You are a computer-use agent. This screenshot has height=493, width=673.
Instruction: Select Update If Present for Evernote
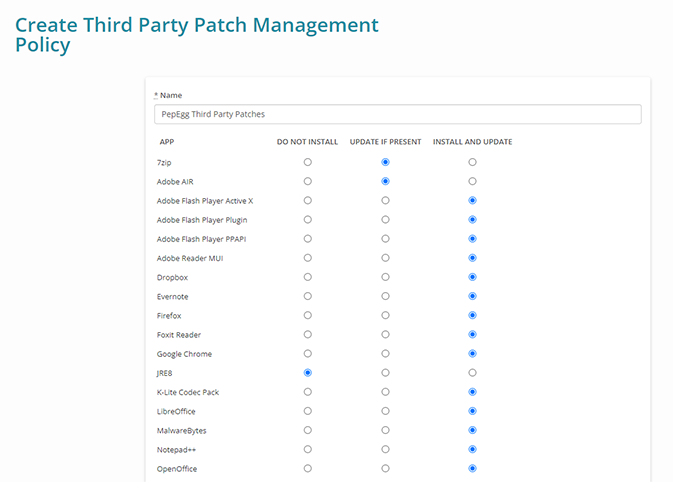385,296
